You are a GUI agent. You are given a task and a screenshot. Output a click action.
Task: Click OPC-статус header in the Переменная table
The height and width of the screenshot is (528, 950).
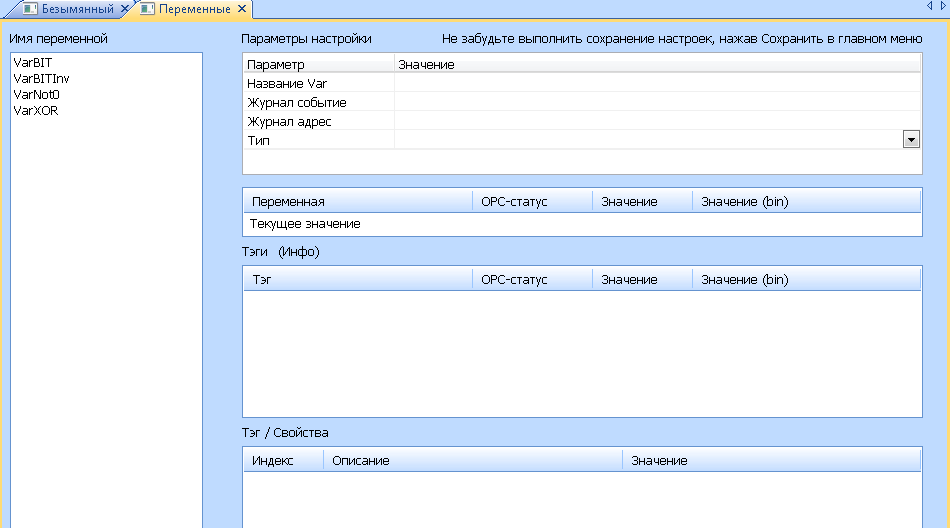531,202
